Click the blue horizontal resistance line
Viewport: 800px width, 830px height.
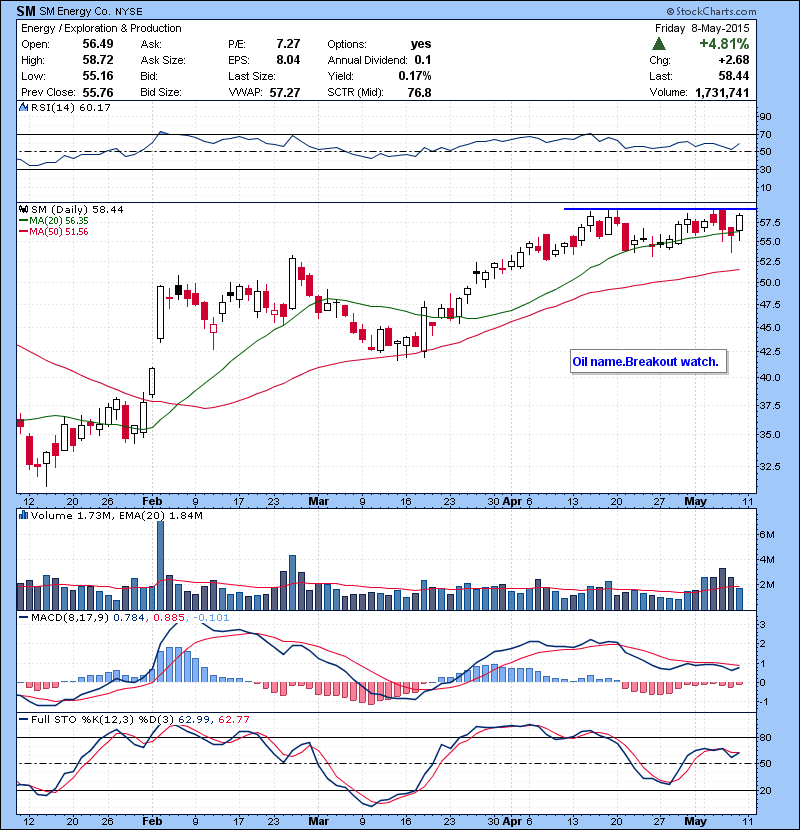click(660, 209)
